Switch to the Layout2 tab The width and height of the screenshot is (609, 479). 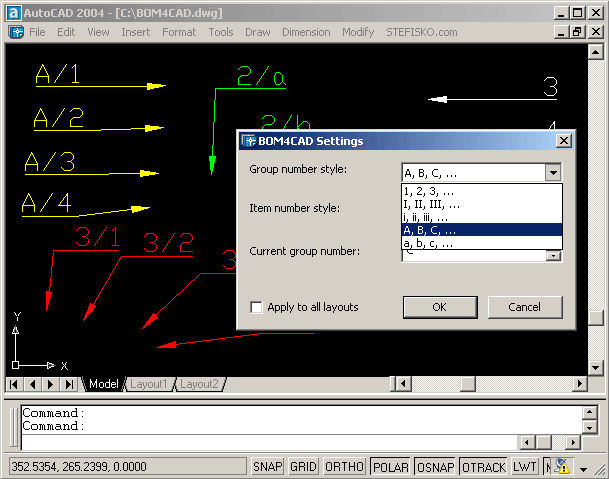pos(199,384)
